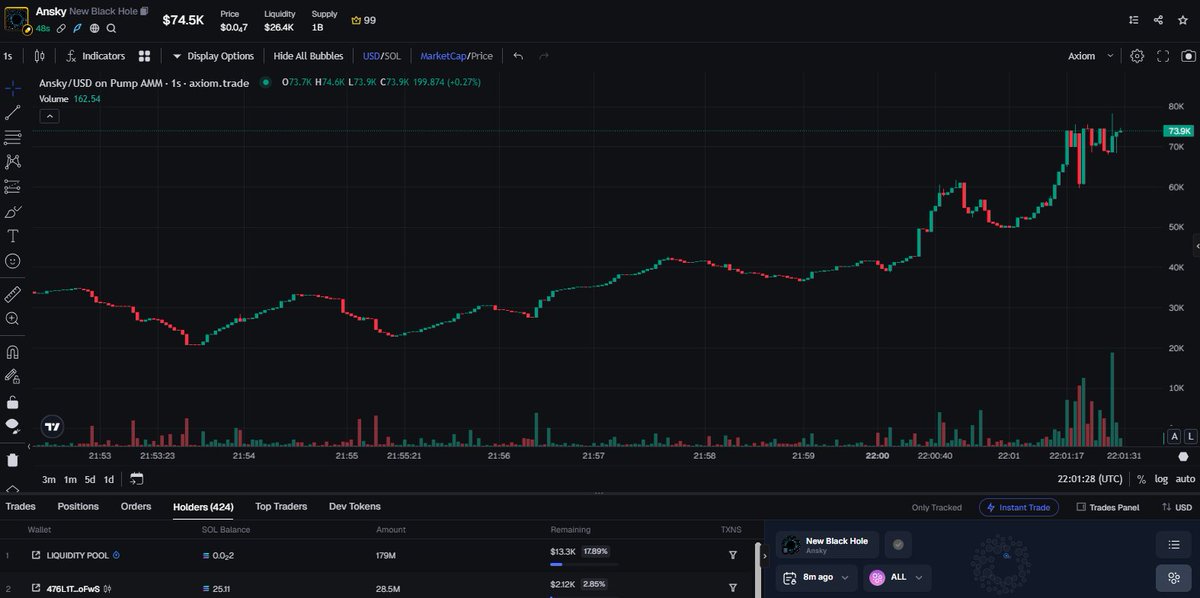Open the token's feather pump icon

click(x=77, y=28)
